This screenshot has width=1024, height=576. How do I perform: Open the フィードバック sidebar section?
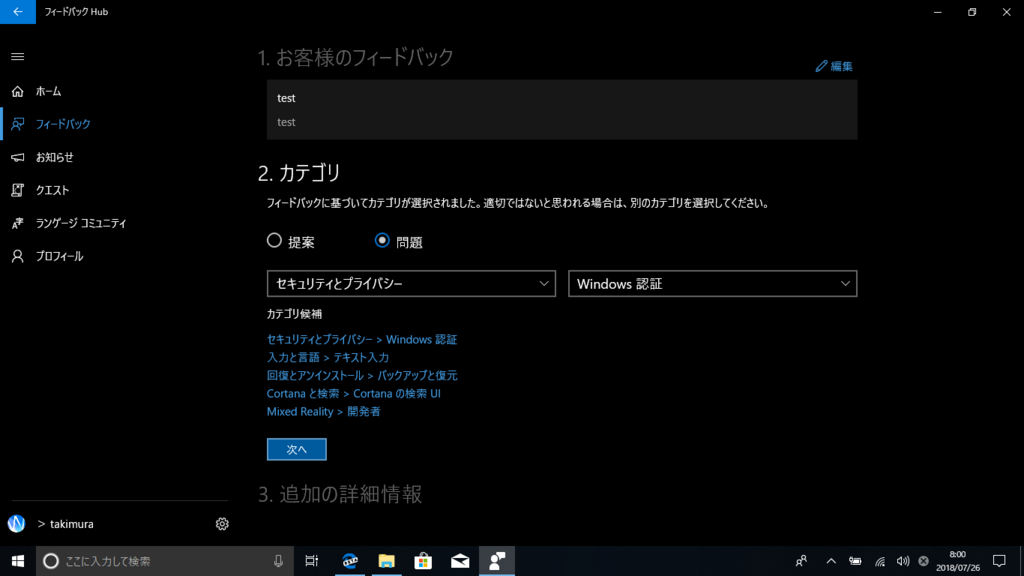[63, 124]
